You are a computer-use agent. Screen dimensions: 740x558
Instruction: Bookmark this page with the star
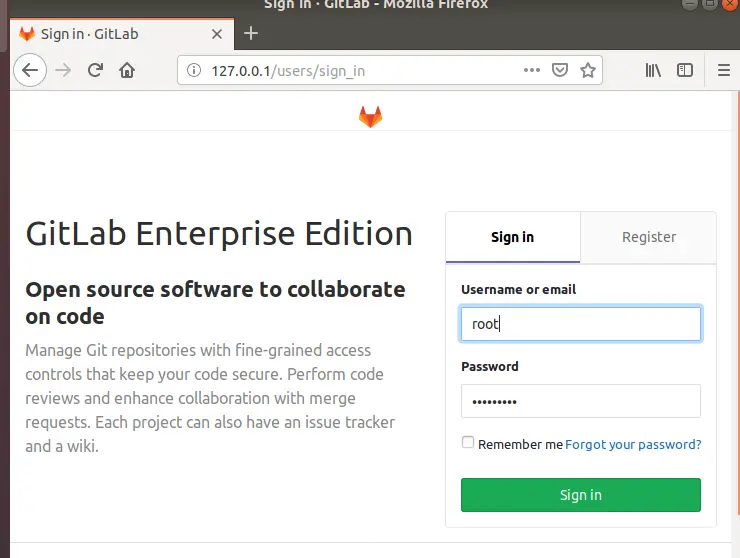[x=588, y=70]
